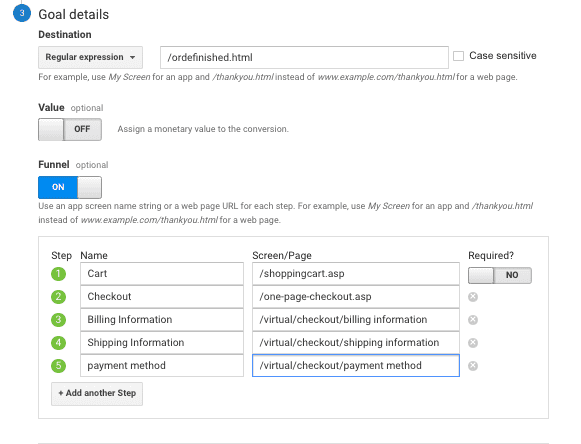Click the Billing Information name field

(162, 320)
